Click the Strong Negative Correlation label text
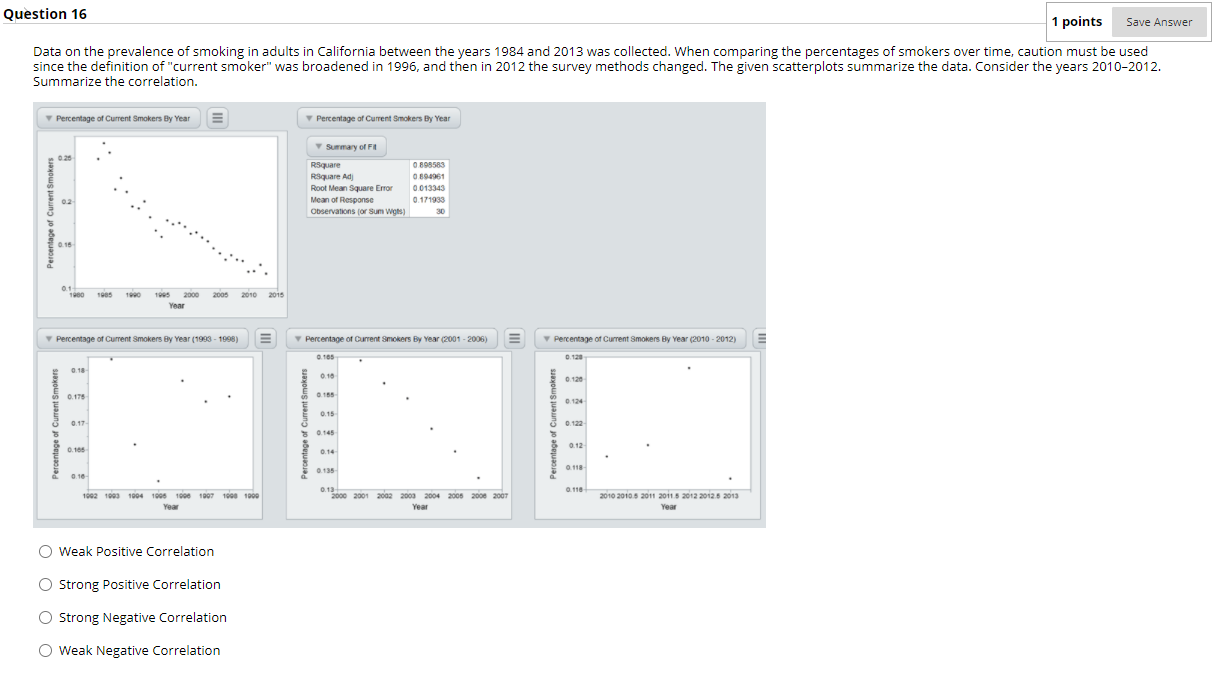The width and height of the screenshot is (1229, 690). click(143, 617)
